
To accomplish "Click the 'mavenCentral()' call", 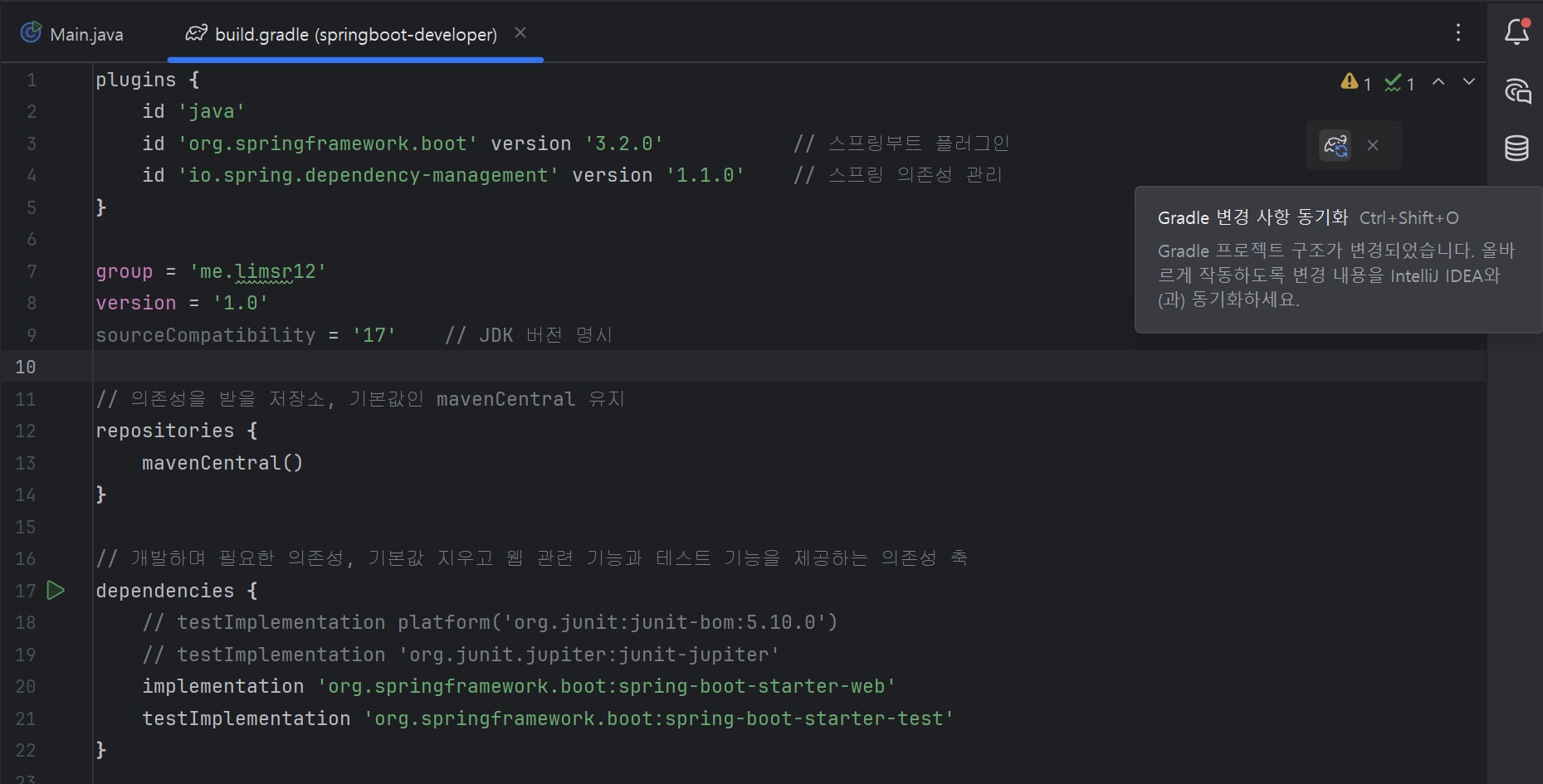I will (222, 463).
